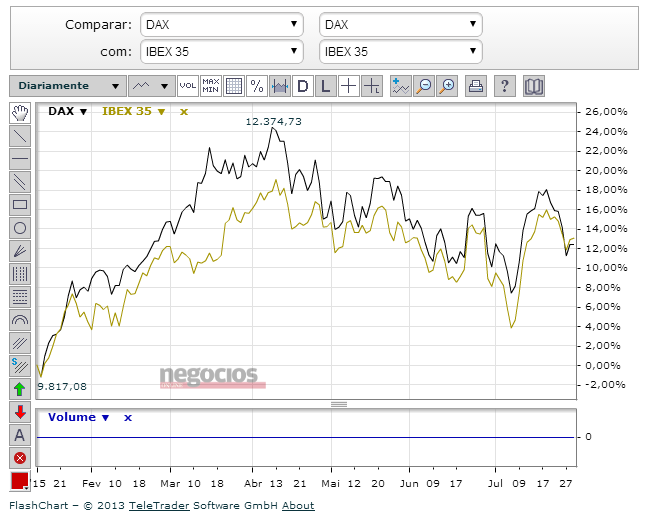Remove the IBEX 35 comparison series
Screen dimensions: 647x529
[184, 111]
